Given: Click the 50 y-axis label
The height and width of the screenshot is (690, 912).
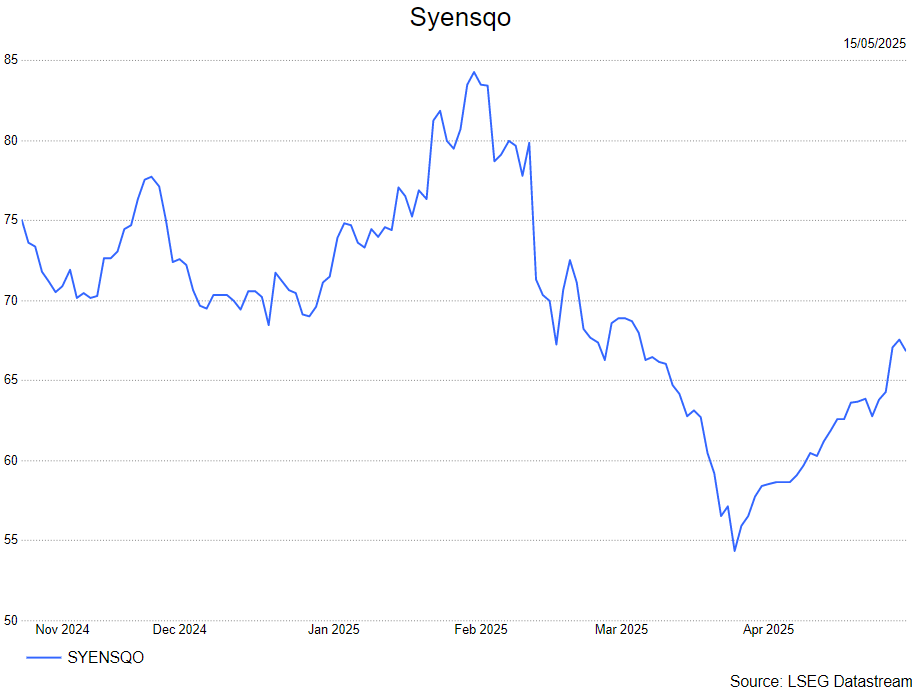Looking at the screenshot, I should click(x=10, y=620).
